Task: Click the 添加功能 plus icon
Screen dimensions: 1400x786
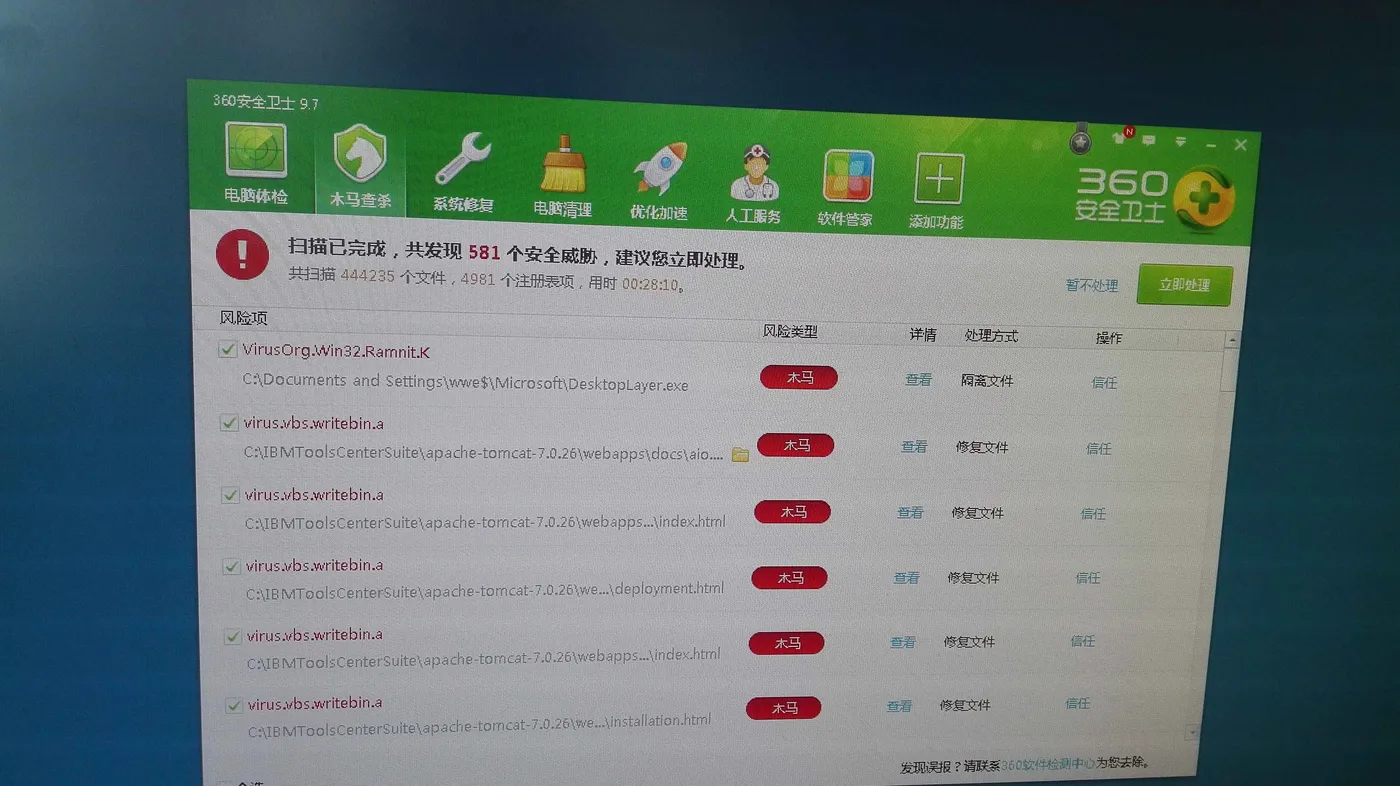Action: tap(937, 192)
